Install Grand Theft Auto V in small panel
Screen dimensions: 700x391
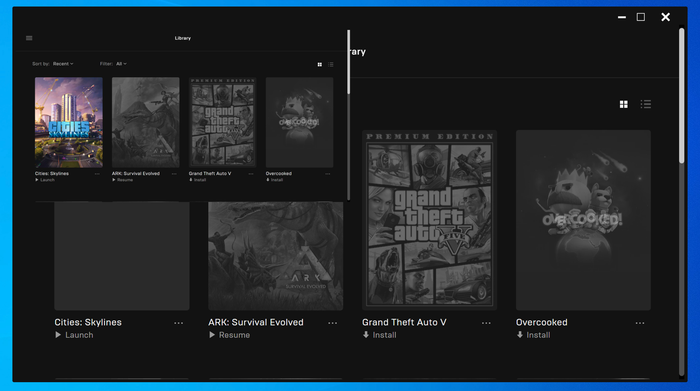click(x=197, y=180)
